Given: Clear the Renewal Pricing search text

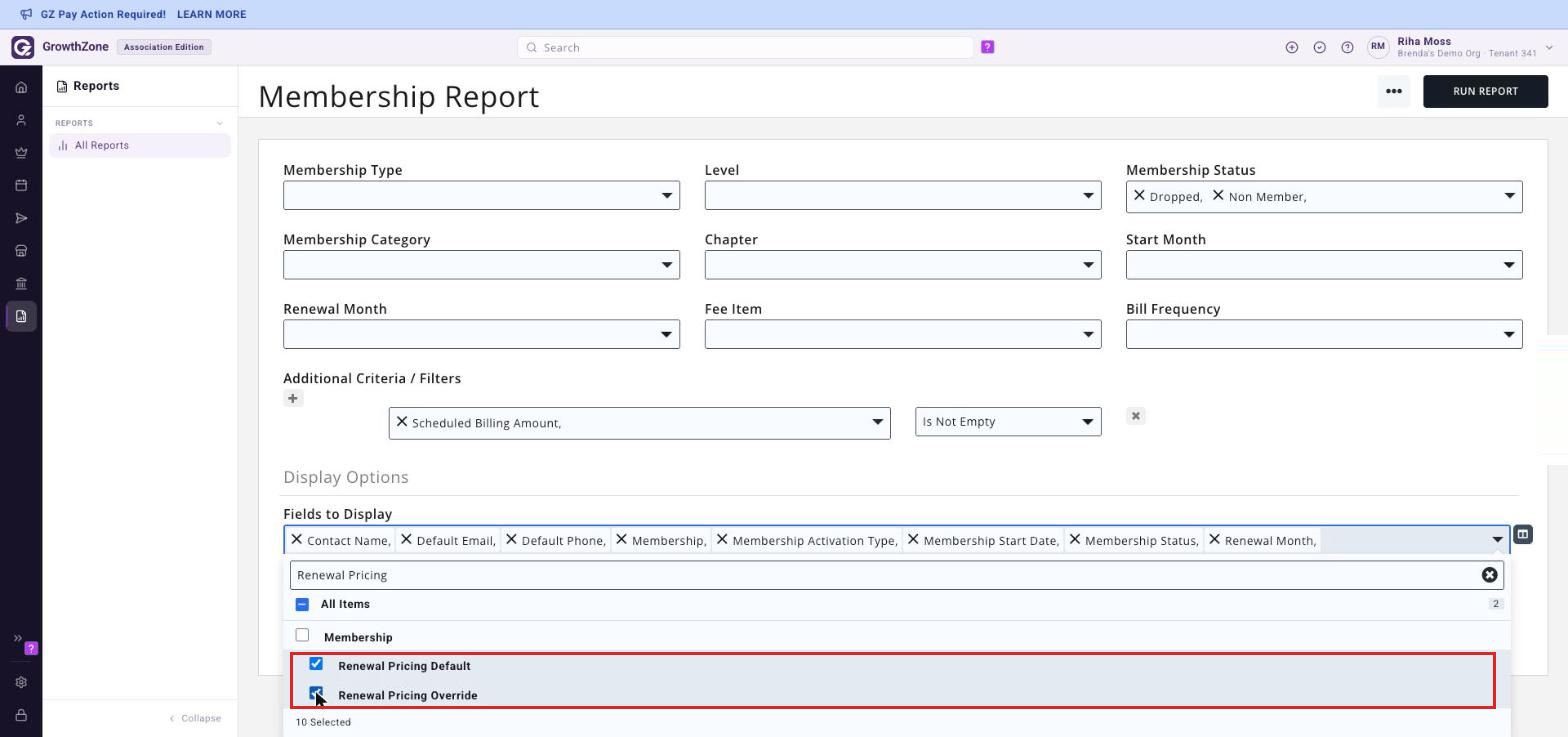Looking at the screenshot, I should tap(1489, 575).
